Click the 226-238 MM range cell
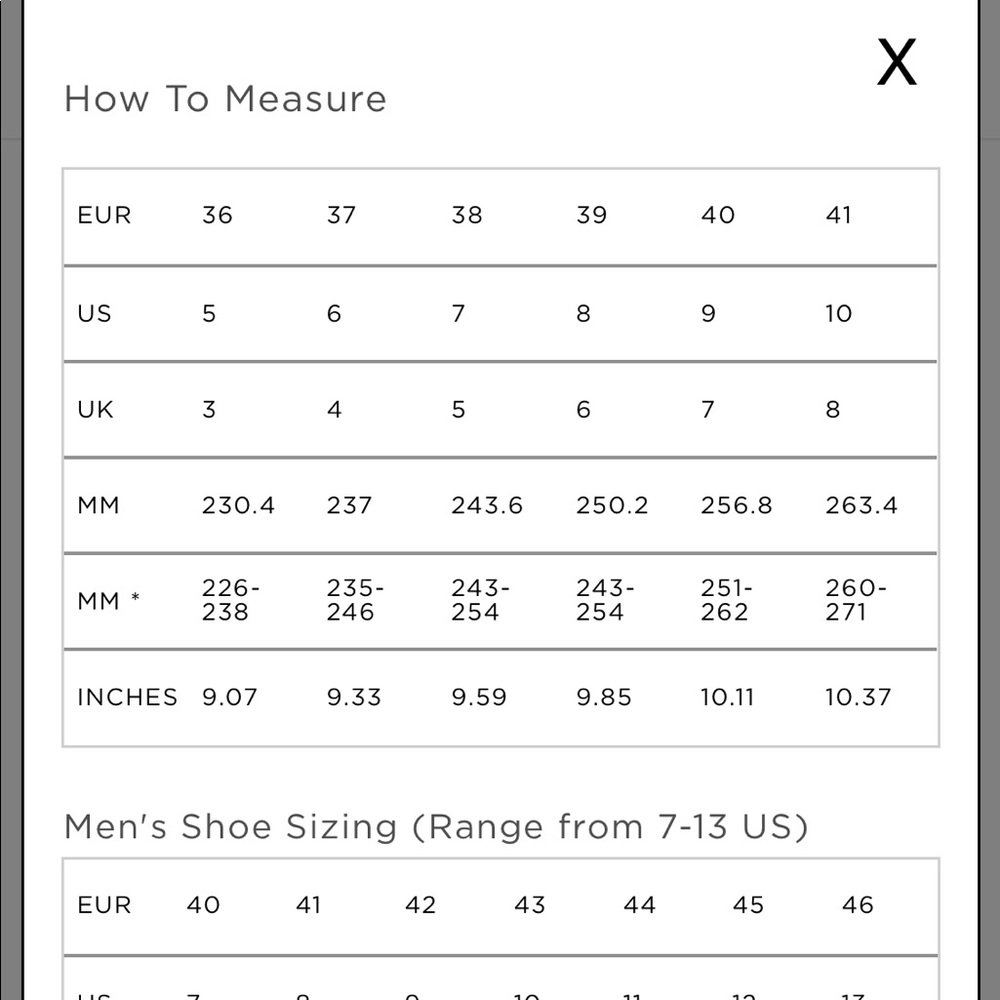 [231, 599]
